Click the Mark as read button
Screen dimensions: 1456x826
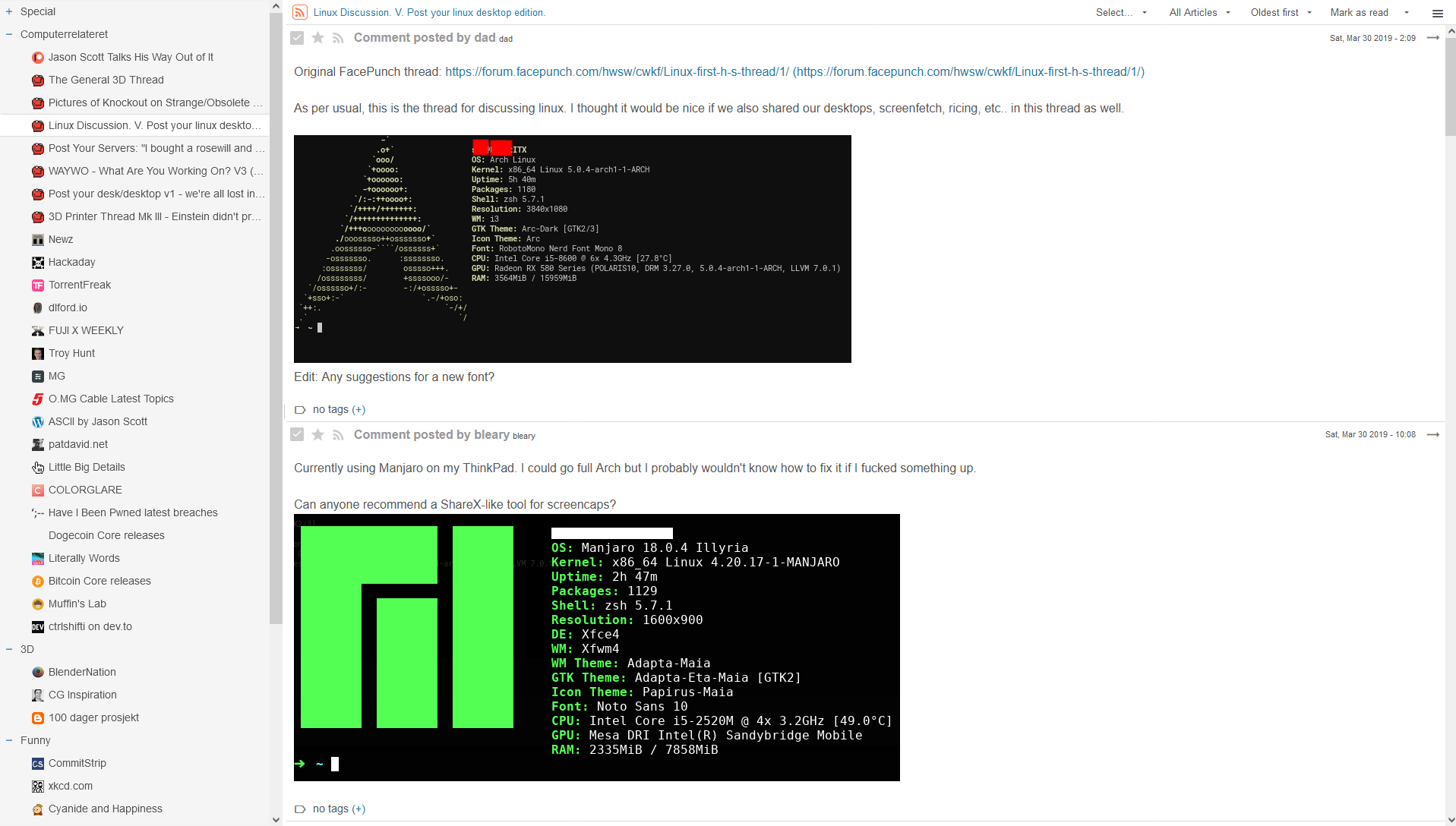(x=1359, y=13)
